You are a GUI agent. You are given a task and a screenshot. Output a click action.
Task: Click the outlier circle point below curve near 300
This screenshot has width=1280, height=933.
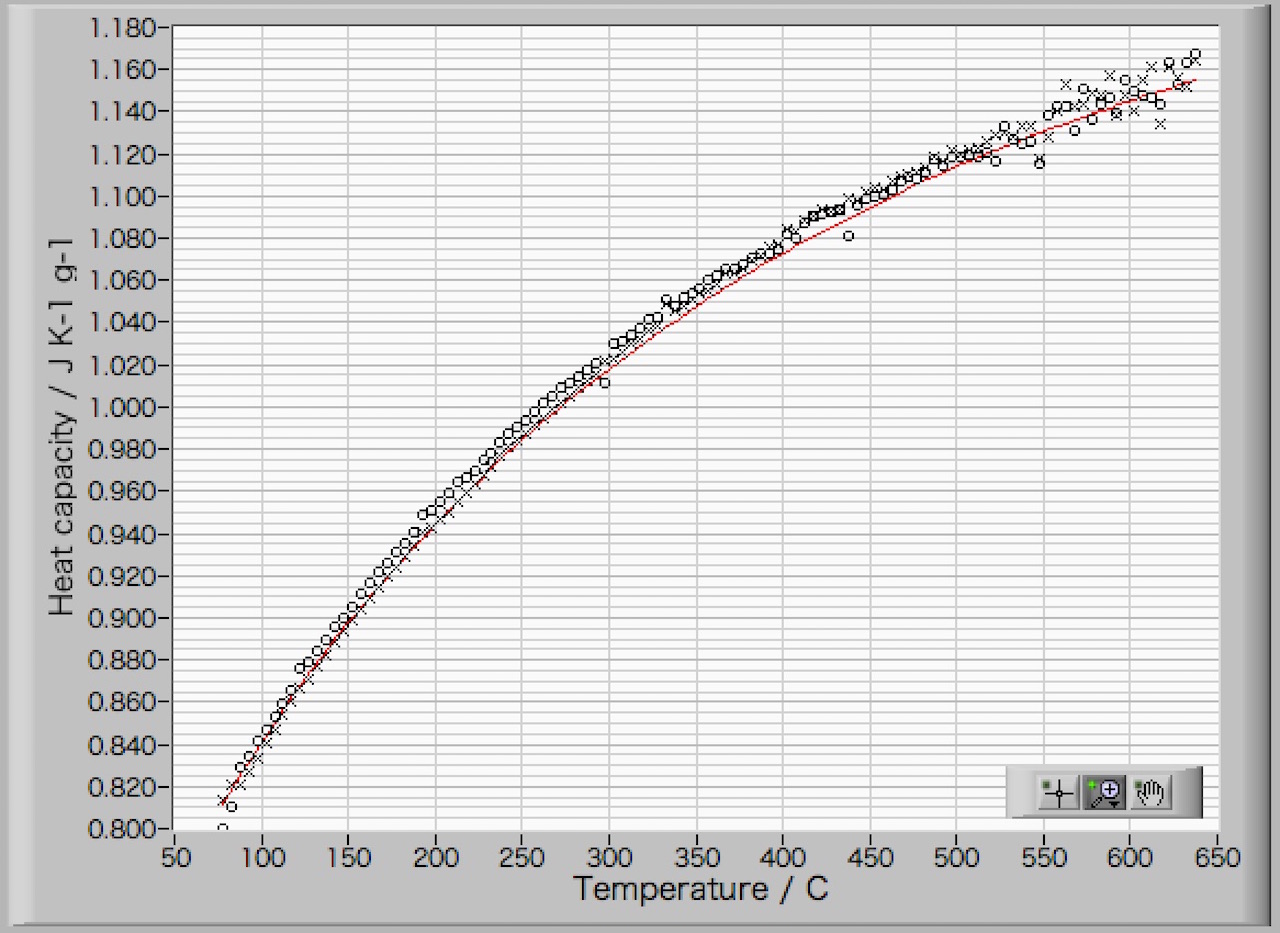pyautogui.click(x=604, y=382)
